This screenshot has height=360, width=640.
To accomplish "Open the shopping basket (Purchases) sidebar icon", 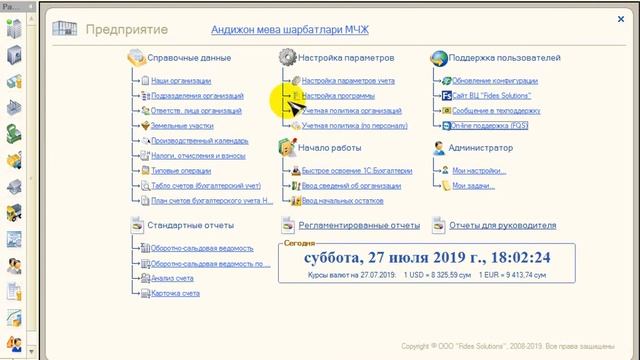I will 14,108.
